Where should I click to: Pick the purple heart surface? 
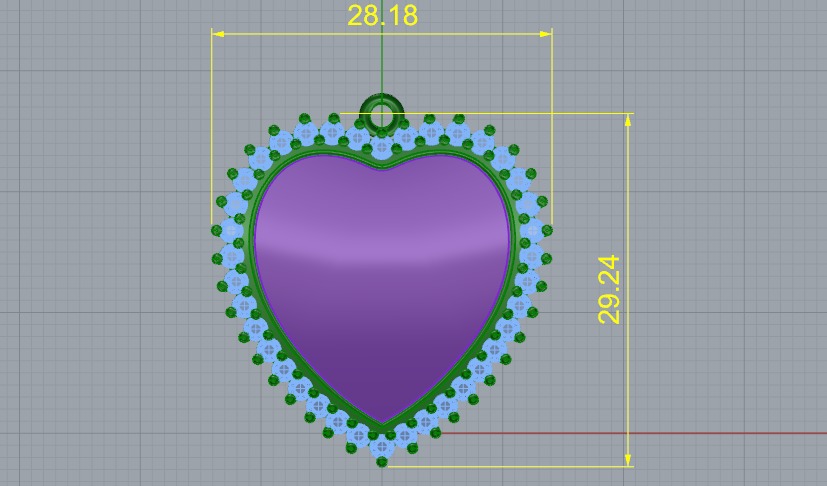(382, 288)
